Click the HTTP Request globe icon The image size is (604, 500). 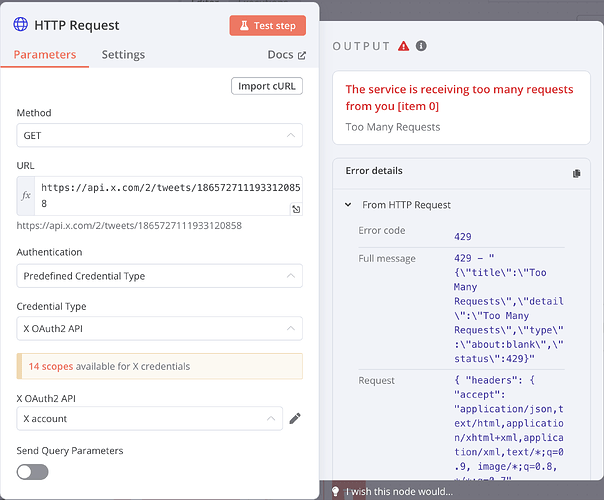point(20,24)
